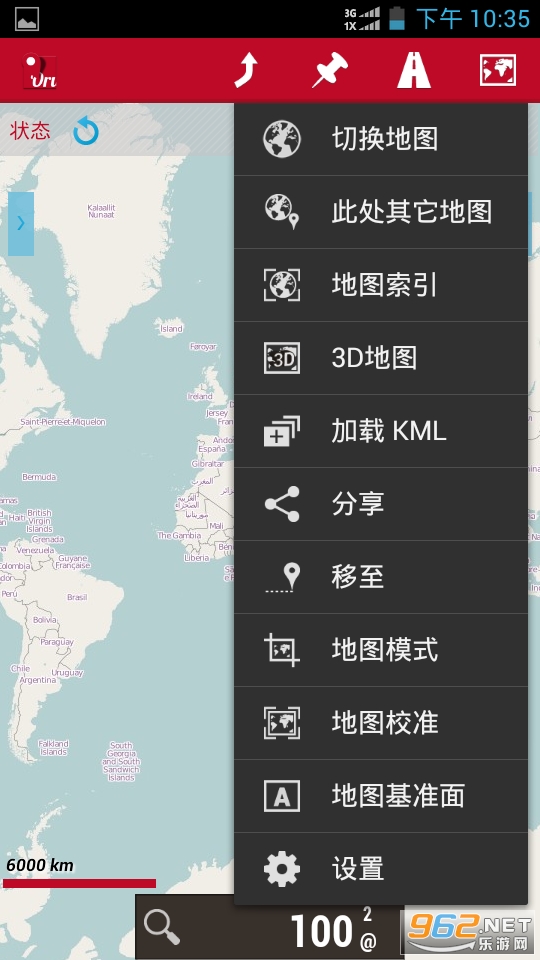Tap the framed map icon beside 地图校准
Image resolution: width=540 pixels, height=960 pixels.
[x=282, y=722]
